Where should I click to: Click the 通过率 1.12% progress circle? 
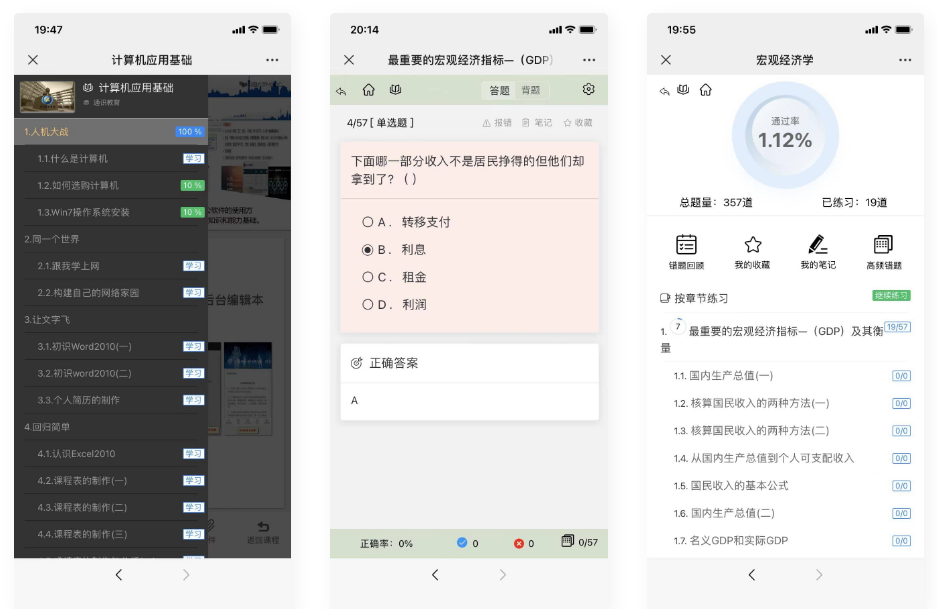(784, 137)
